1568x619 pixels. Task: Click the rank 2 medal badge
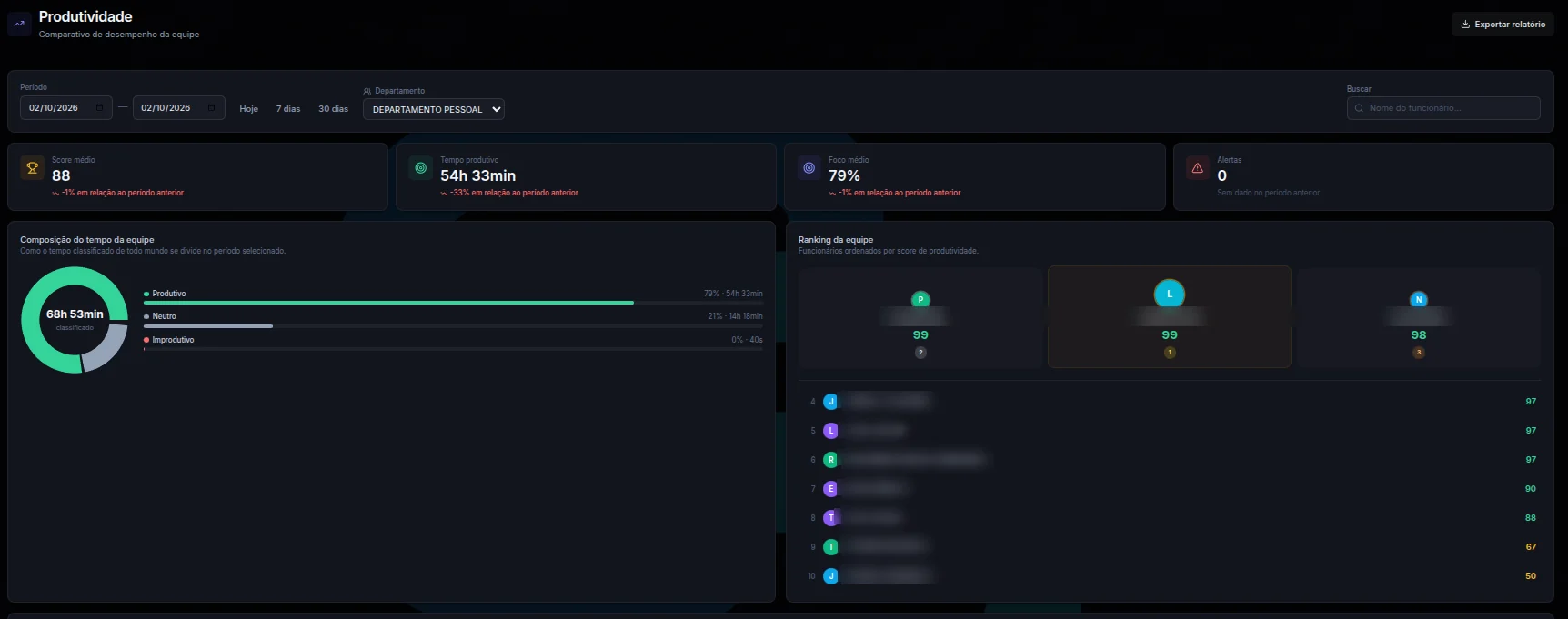(920, 353)
